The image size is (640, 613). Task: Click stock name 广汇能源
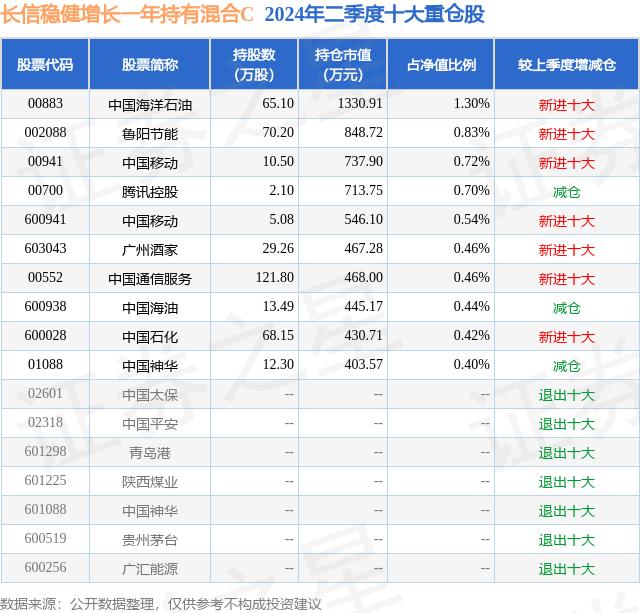(150, 569)
